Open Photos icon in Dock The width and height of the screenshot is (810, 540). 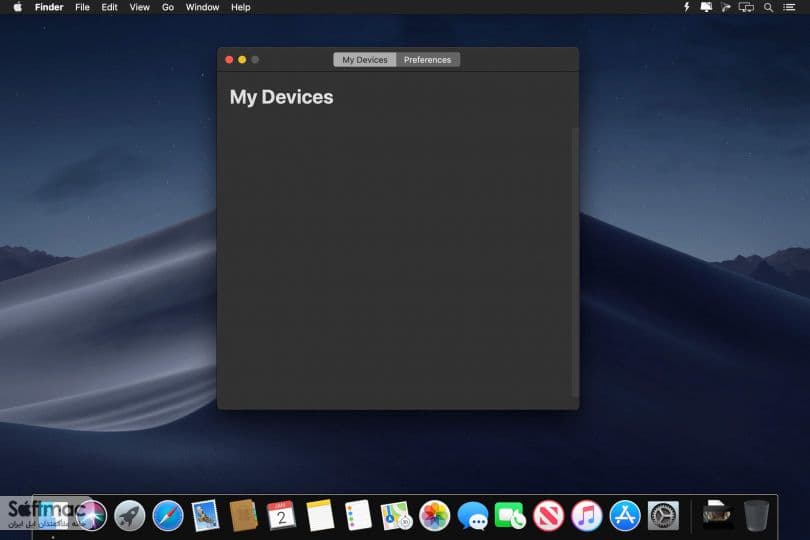[434, 516]
